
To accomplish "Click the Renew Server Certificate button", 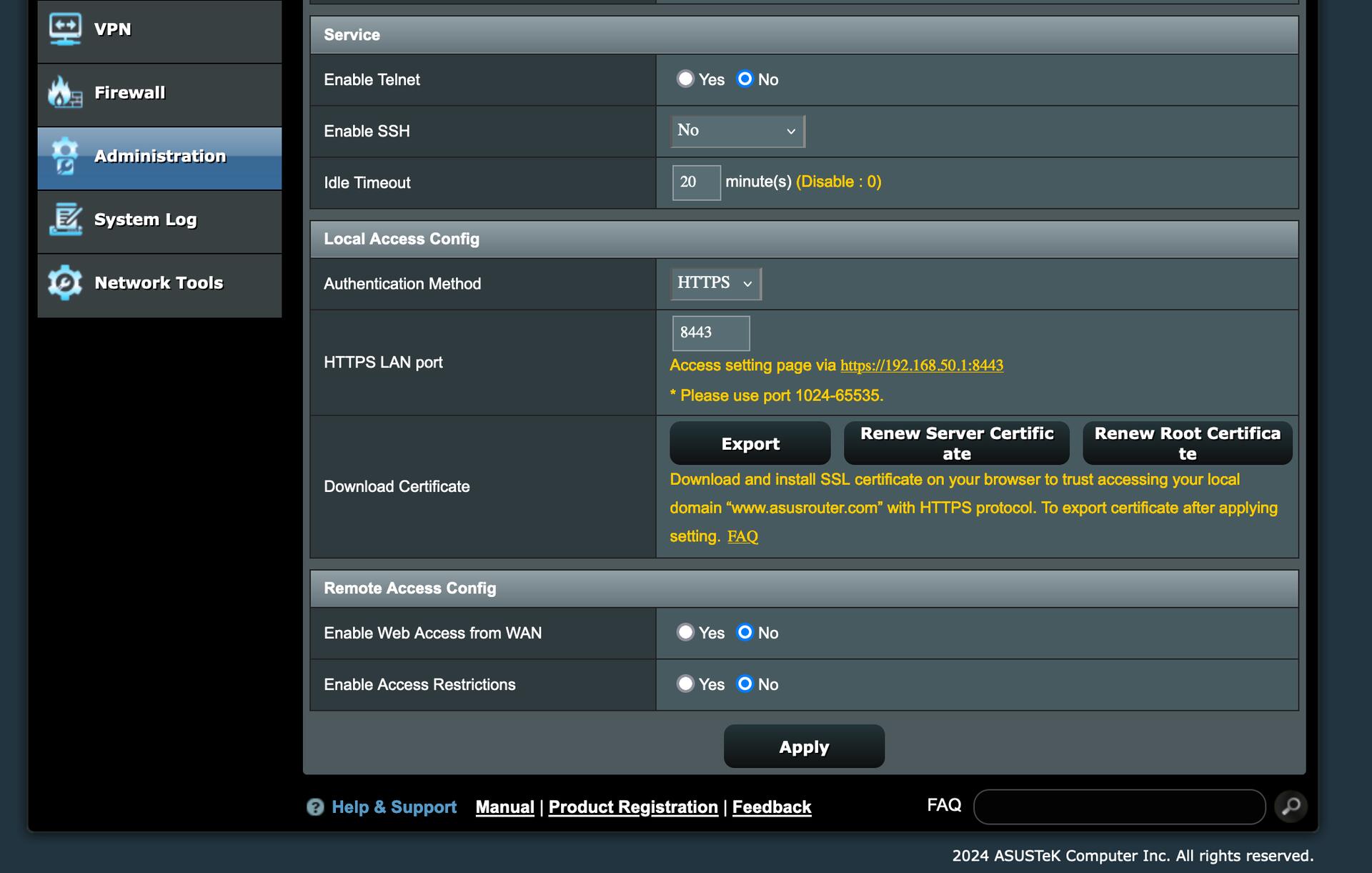I will [x=956, y=443].
